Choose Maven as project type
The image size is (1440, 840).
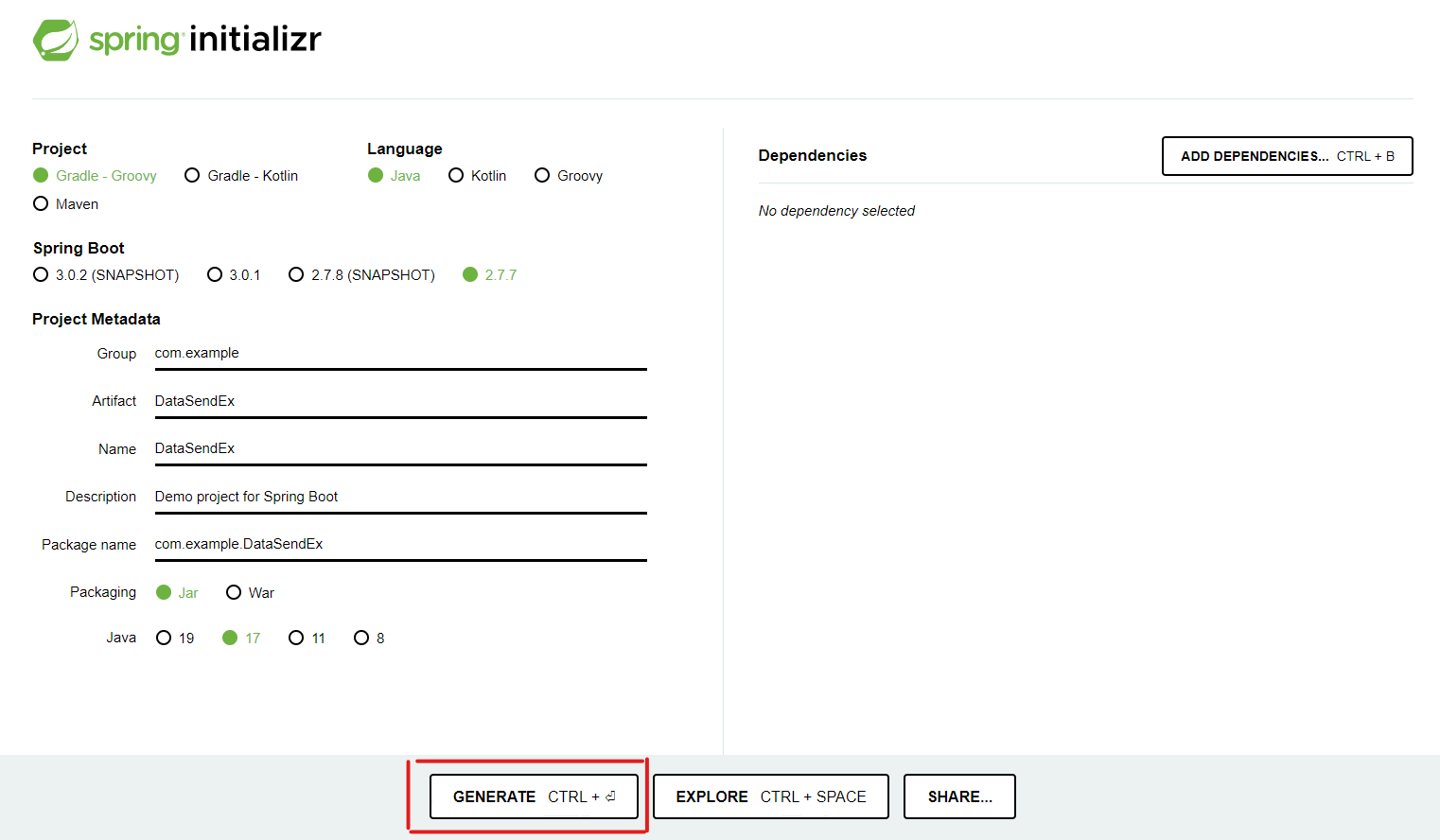(x=65, y=204)
